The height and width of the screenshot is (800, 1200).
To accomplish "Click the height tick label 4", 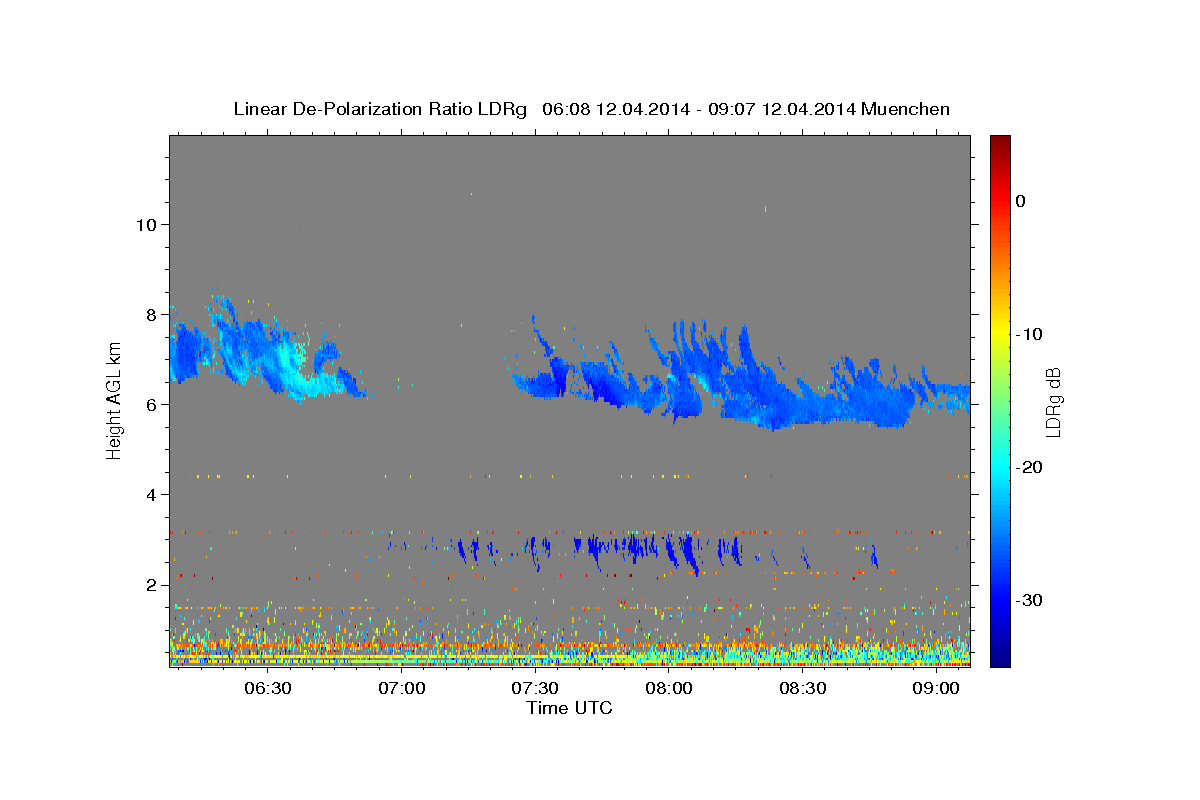I will (x=149, y=494).
